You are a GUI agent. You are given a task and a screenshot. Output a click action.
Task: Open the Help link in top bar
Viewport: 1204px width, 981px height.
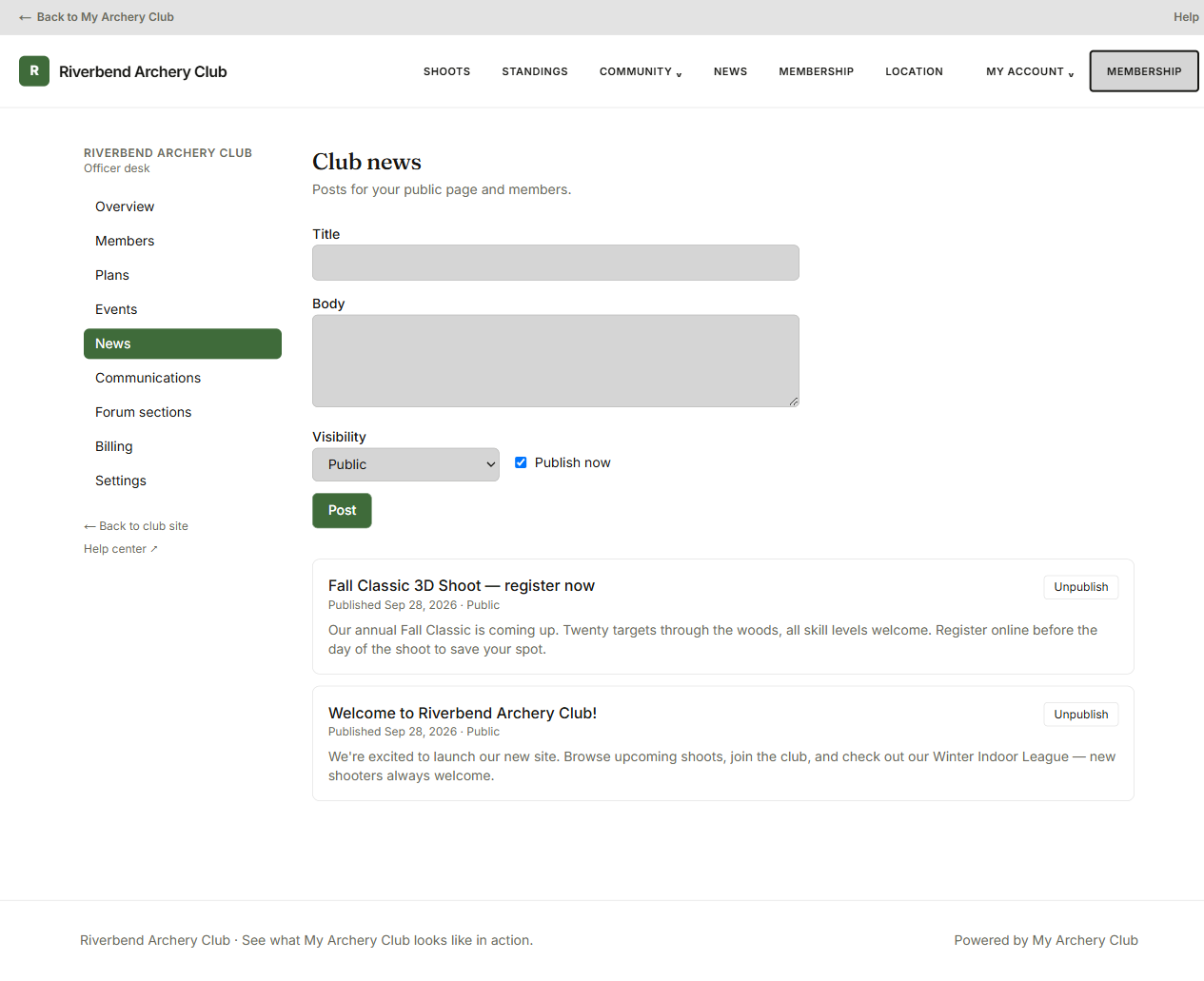[x=1186, y=17]
